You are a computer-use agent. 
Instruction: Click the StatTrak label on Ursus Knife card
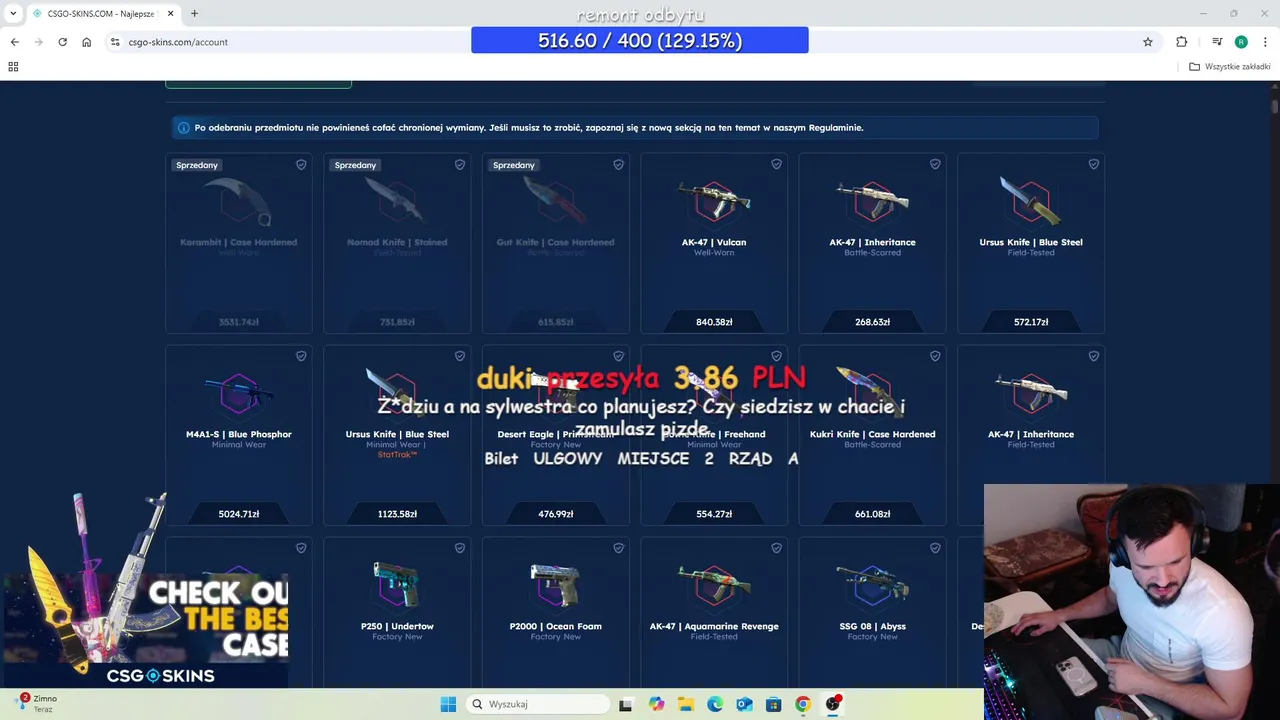(397, 454)
